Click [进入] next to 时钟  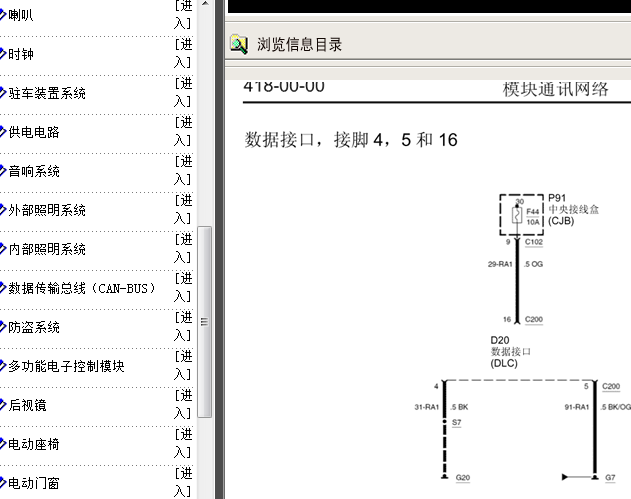(x=183, y=54)
